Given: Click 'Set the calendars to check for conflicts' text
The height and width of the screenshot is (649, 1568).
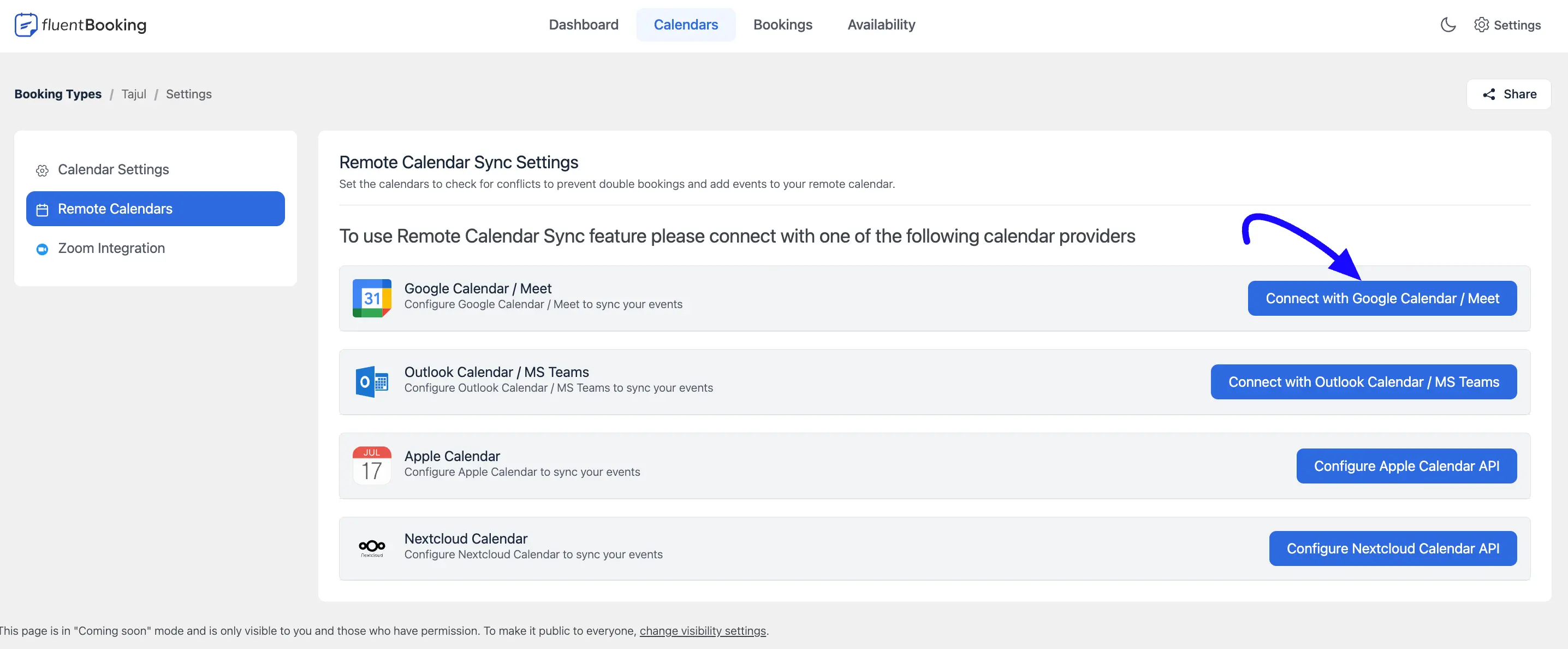Looking at the screenshot, I should click(x=616, y=184).
